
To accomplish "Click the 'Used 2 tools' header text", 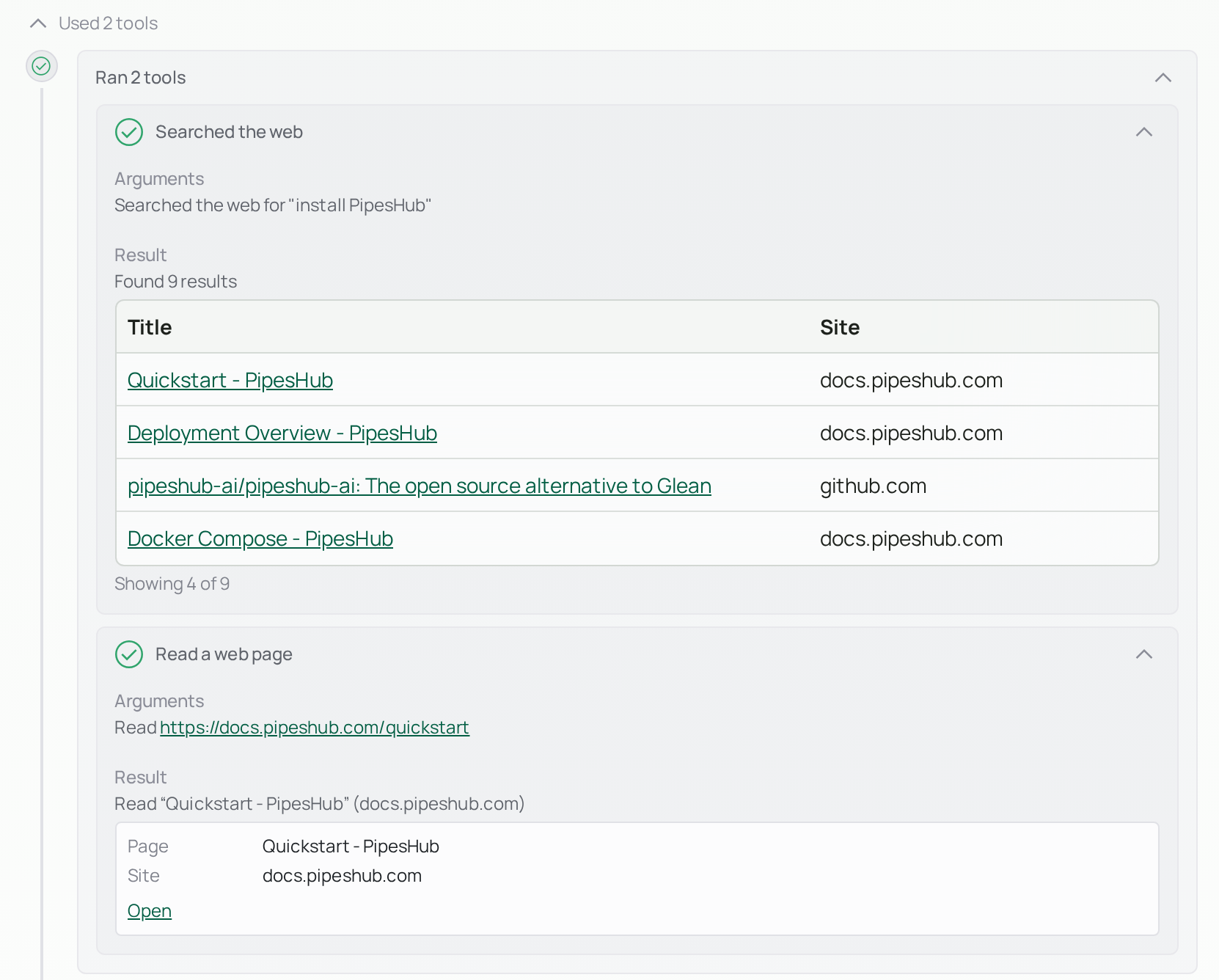I will coord(109,23).
